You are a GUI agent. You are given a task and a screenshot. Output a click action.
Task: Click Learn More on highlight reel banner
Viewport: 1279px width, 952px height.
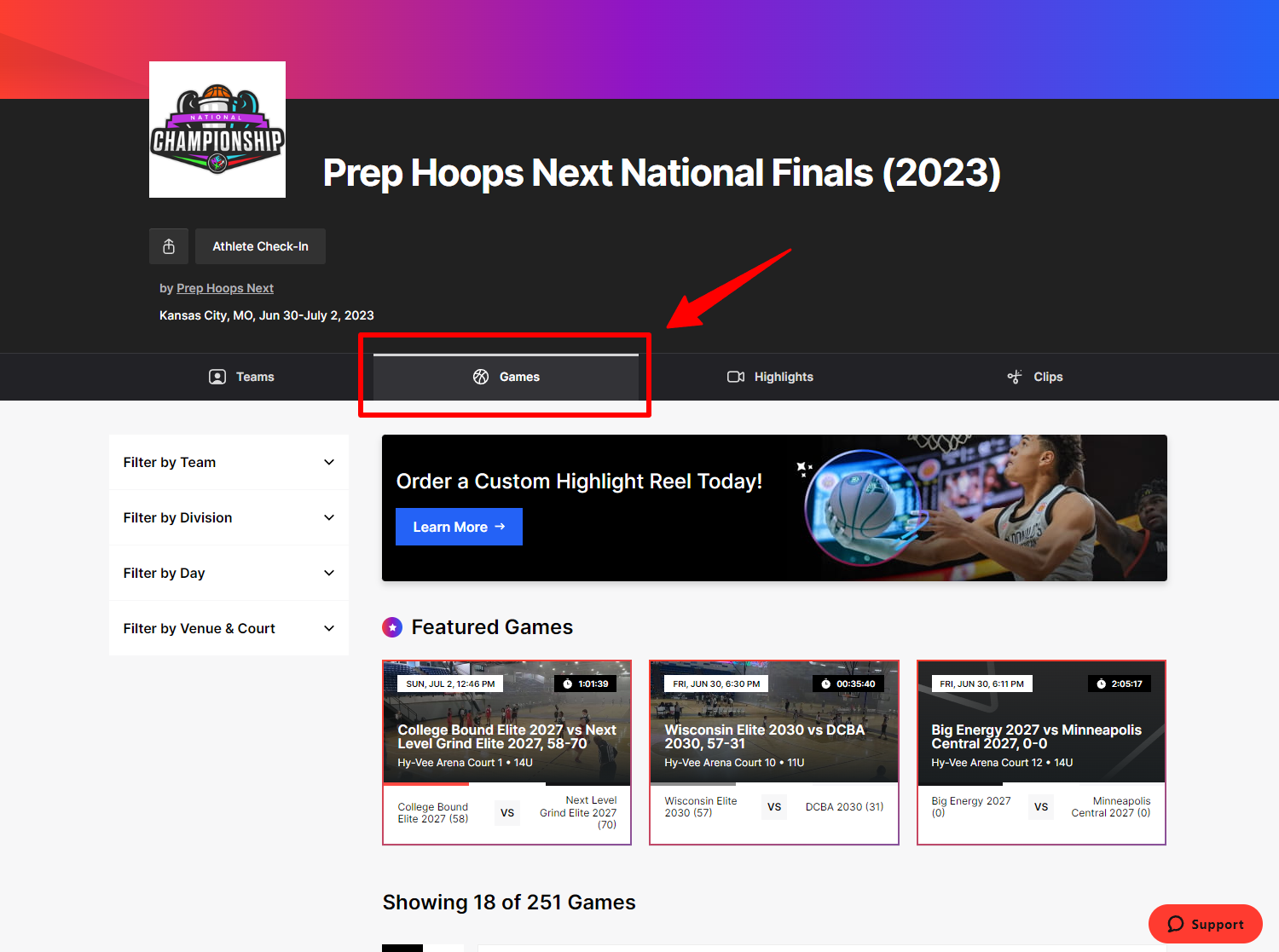459,527
